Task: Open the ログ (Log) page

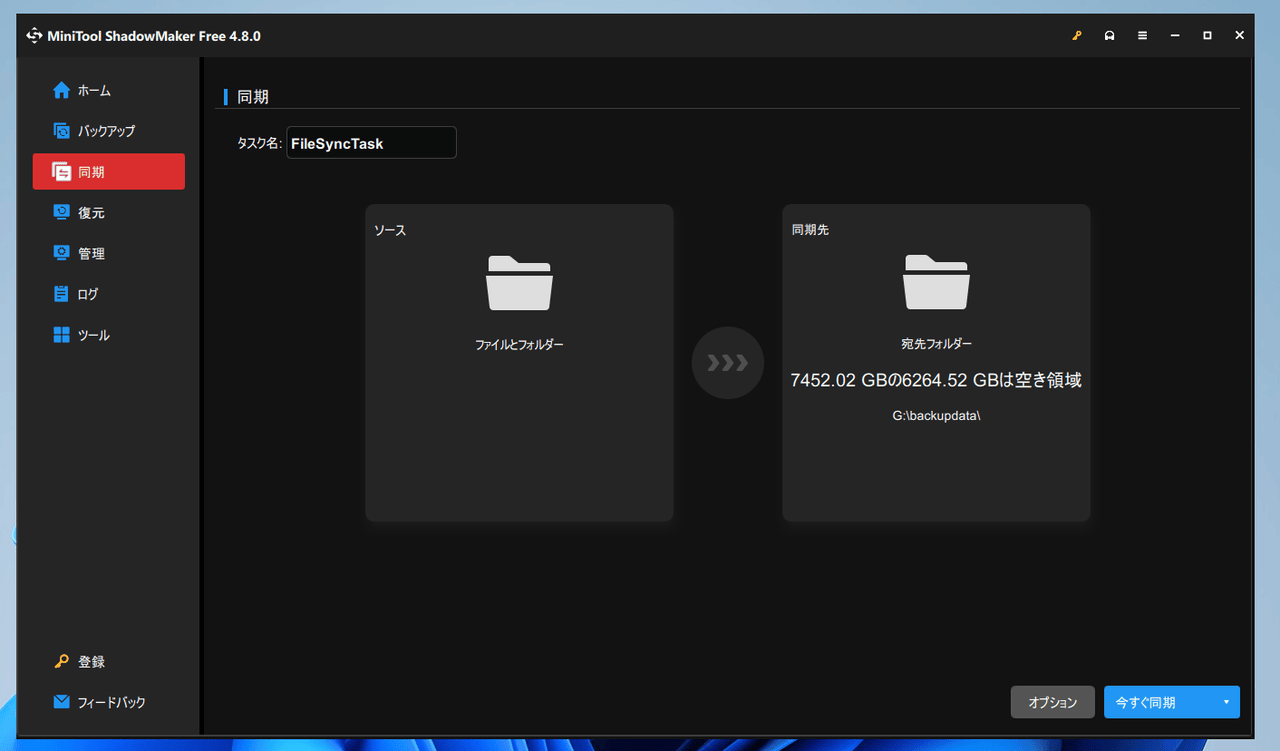Action: [88, 295]
